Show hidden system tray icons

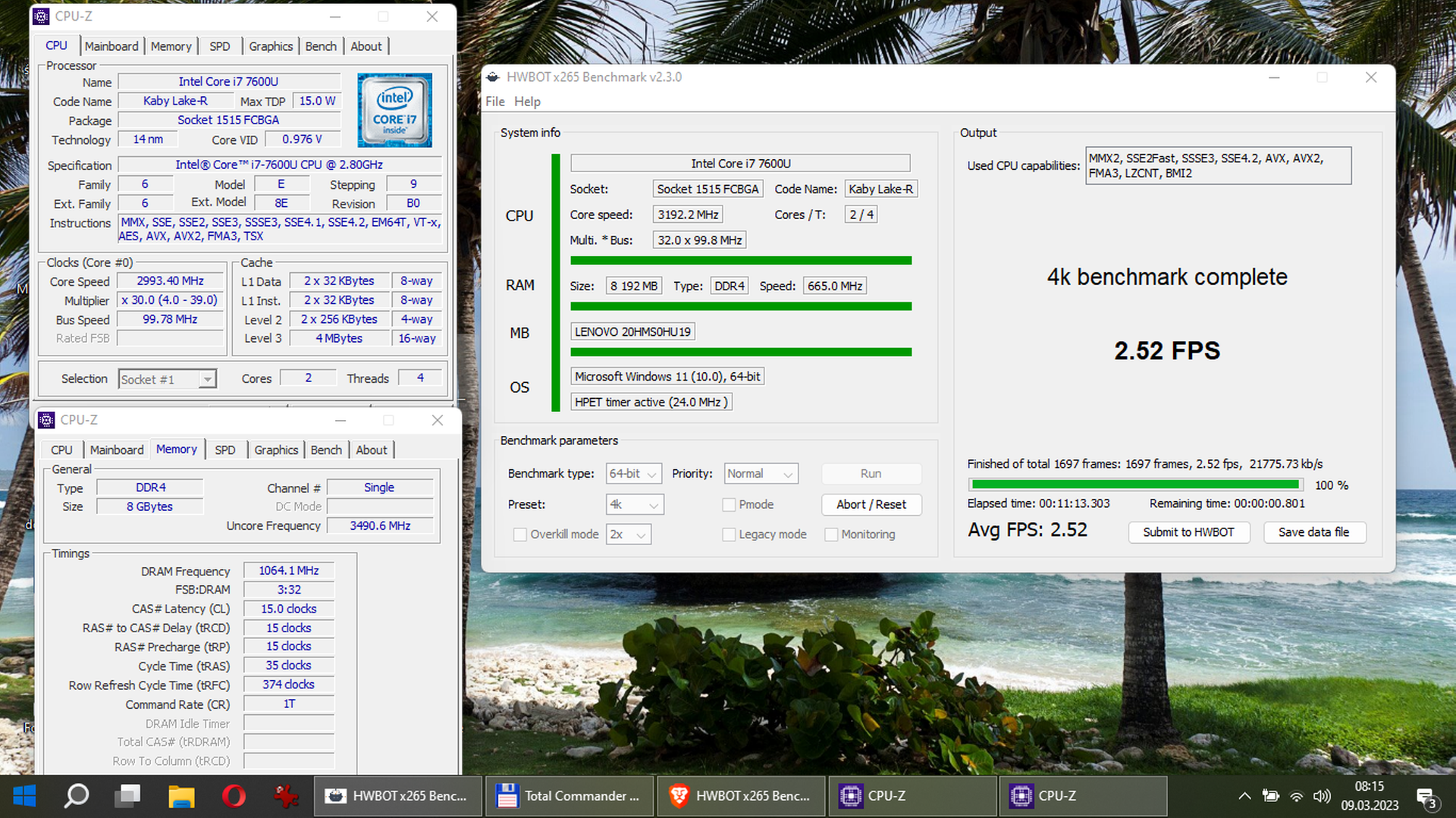pos(1244,796)
